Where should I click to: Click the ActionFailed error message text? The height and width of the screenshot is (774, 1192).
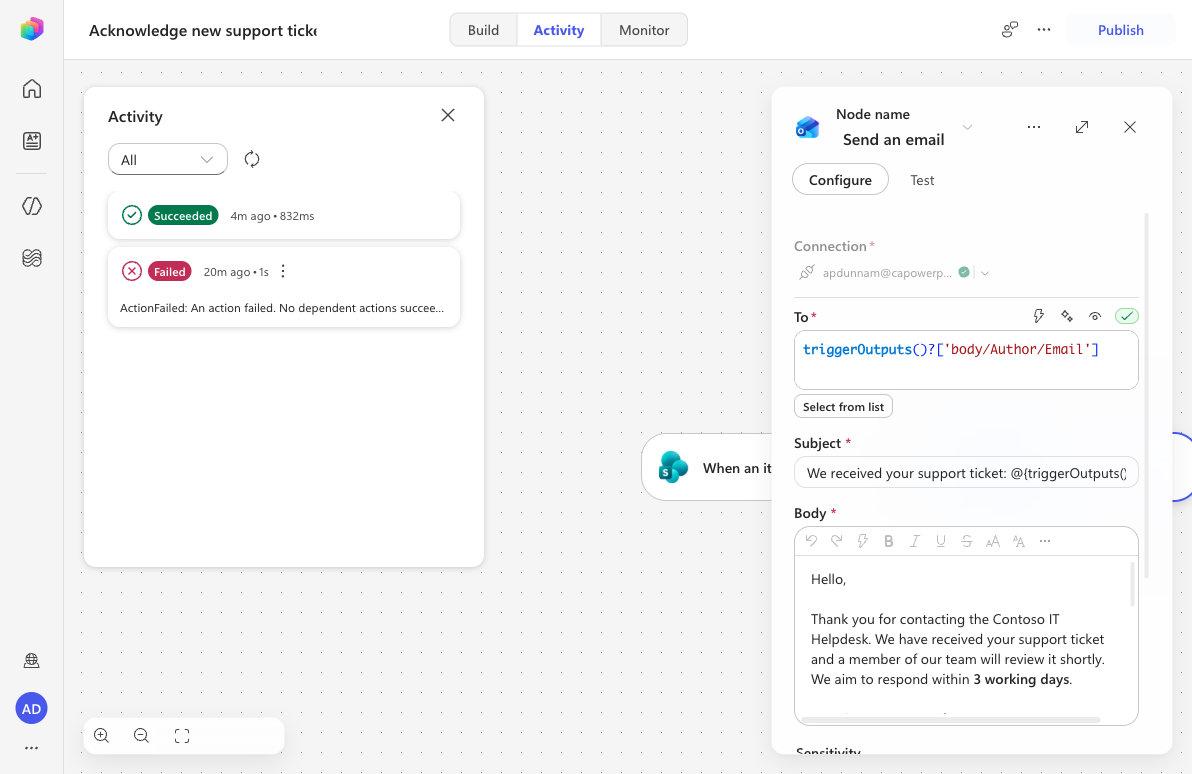click(281, 308)
